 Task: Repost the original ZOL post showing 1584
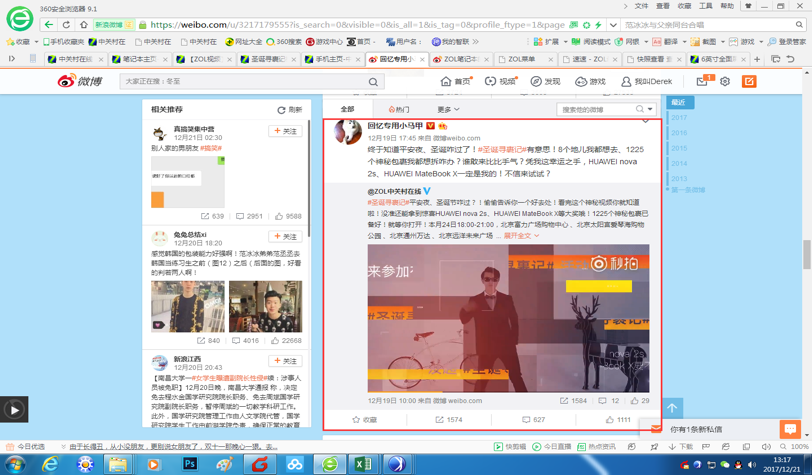click(573, 400)
